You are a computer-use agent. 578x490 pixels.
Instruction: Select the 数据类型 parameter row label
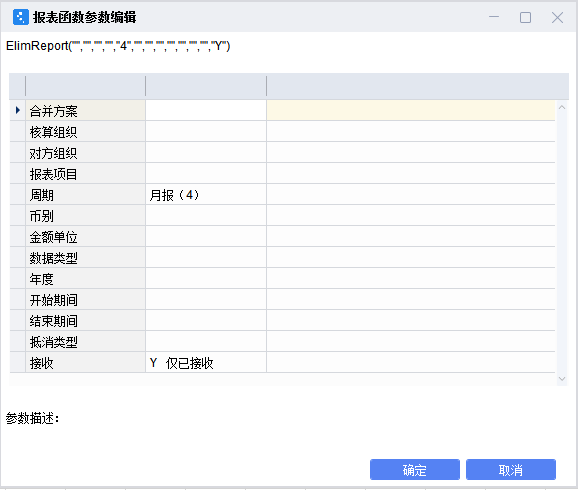86,257
